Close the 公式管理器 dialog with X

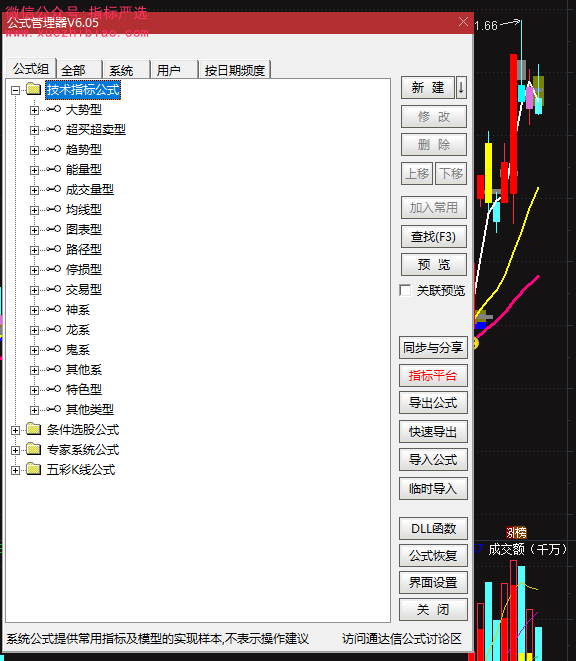(x=463, y=21)
